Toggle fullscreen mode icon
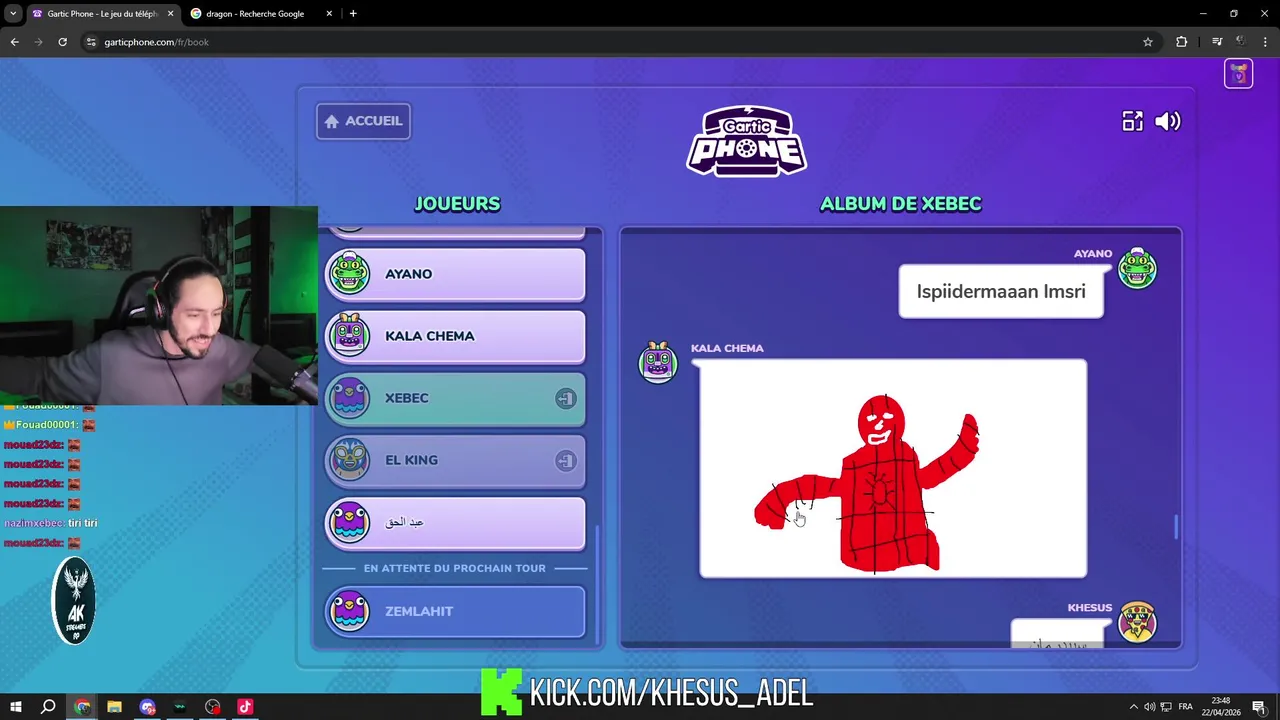The image size is (1280, 720). pos(1132,121)
